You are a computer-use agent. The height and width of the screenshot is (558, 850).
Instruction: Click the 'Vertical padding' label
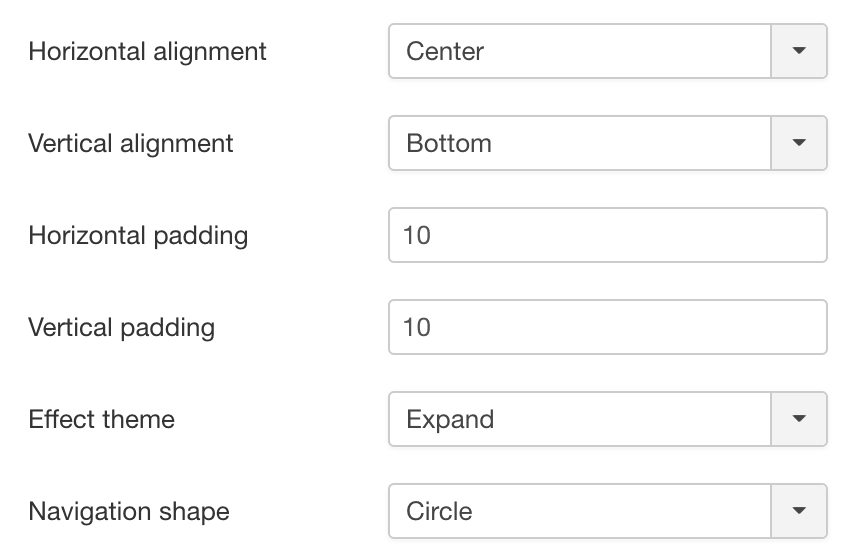[122, 327]
